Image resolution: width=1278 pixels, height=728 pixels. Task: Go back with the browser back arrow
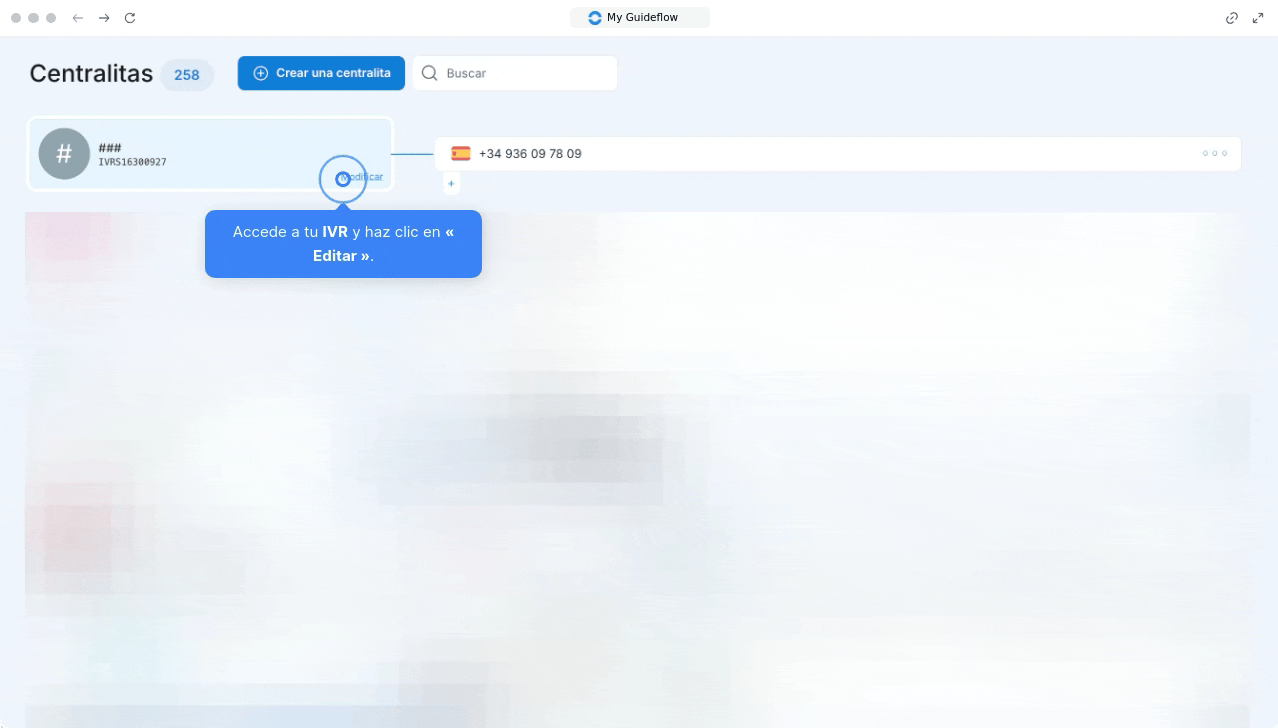[x=78, y=18]
